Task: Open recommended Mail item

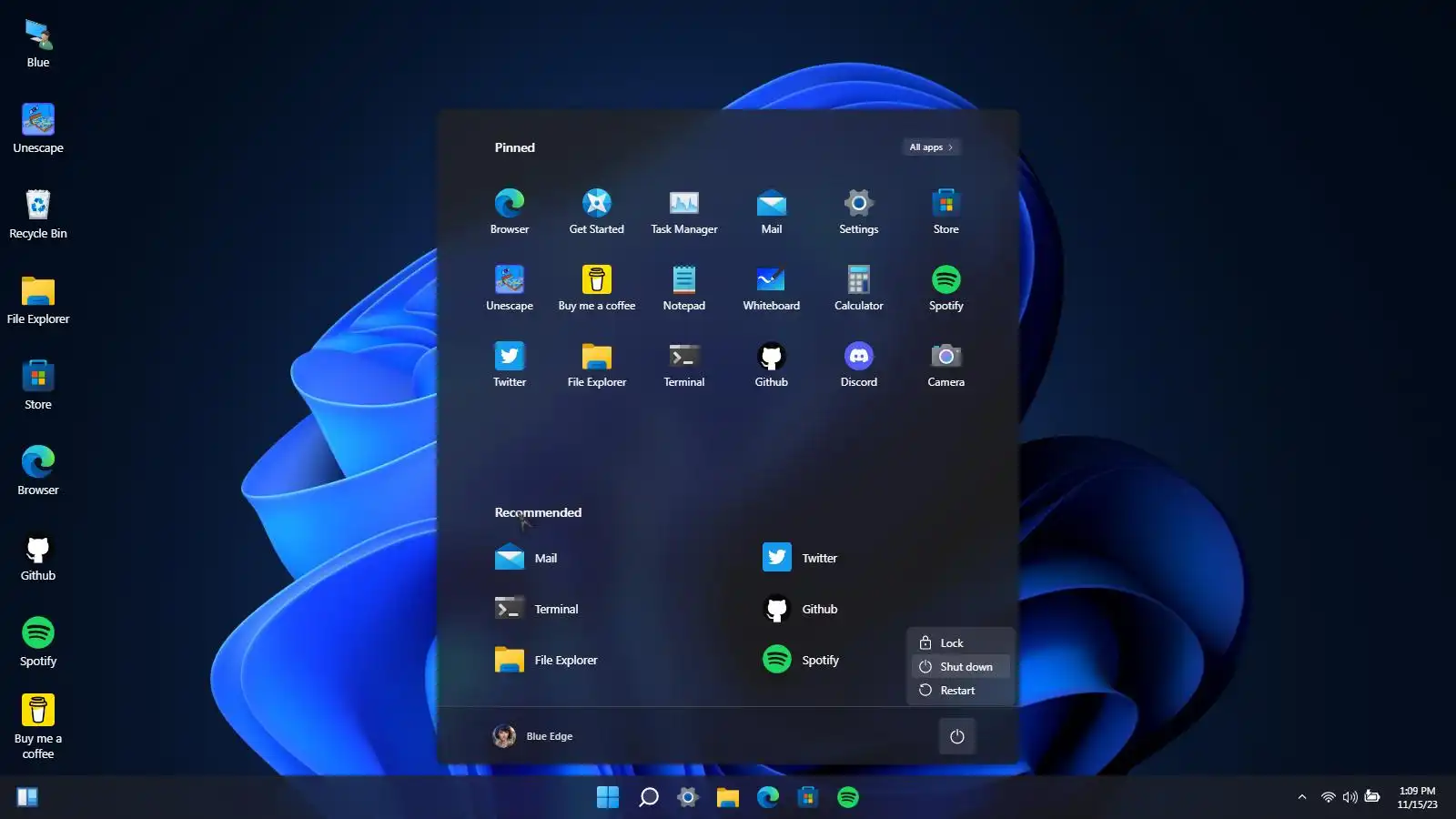Action: tap(526, 558)
